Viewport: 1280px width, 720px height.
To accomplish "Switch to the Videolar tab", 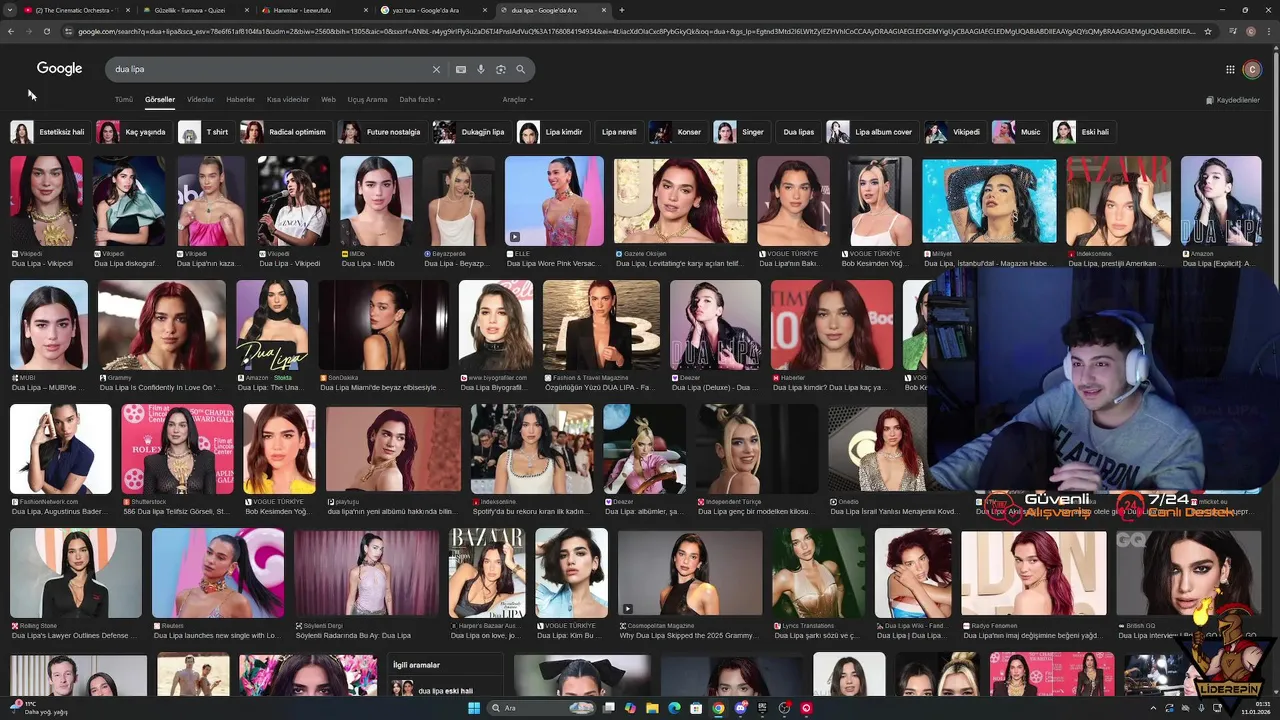I will click(x=200, y=100).
